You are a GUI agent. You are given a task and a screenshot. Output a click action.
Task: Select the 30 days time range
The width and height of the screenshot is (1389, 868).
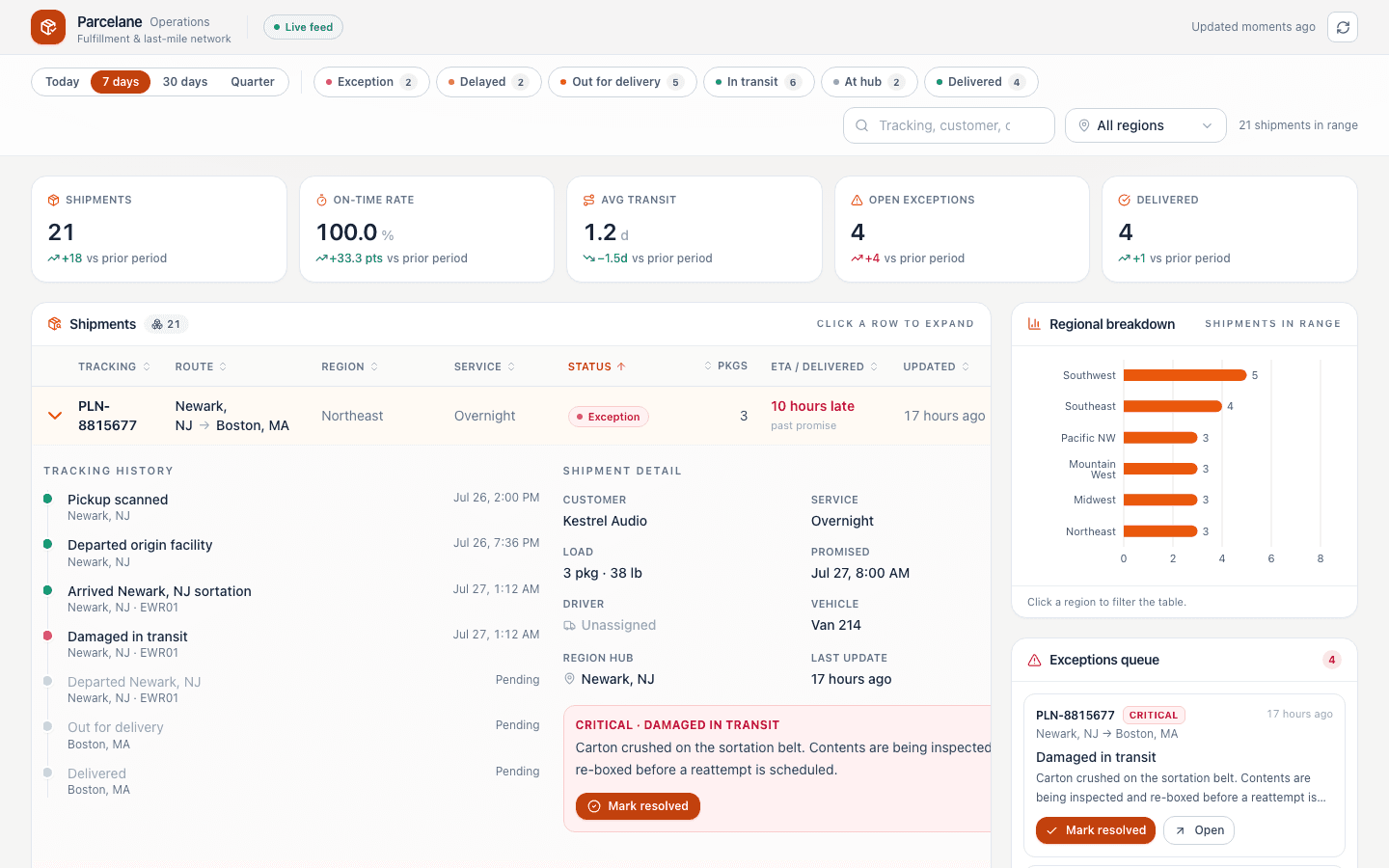point(185,82)
